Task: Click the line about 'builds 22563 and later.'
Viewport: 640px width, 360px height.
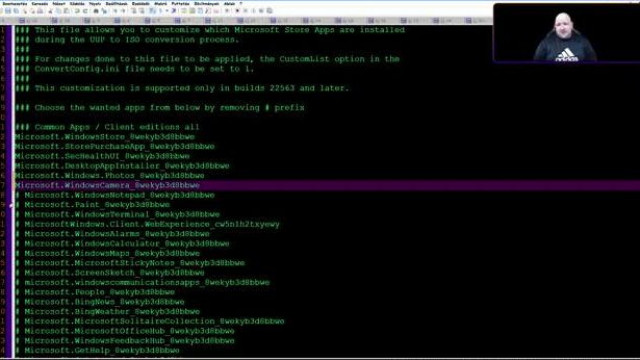Action: coord(182,88)
